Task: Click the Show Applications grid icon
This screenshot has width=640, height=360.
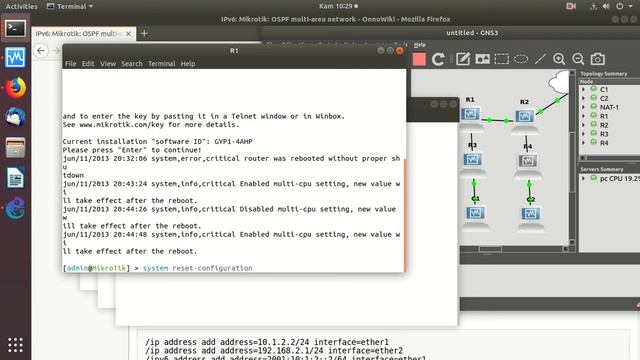Action: (x=15, y=345)
